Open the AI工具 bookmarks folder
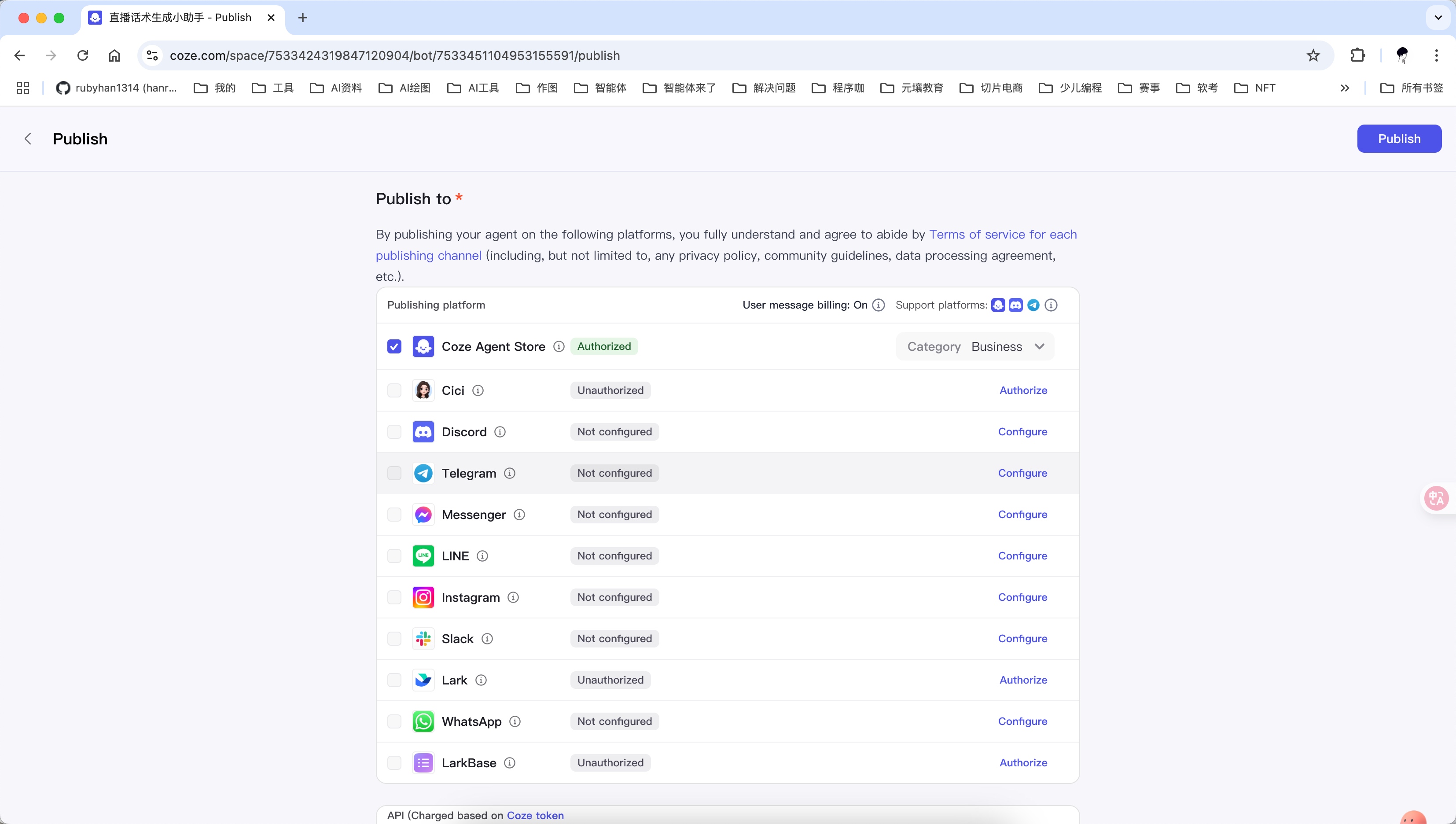Viewport: 1456px width, 824px height. pyautogui.click(x=473, y=88)
